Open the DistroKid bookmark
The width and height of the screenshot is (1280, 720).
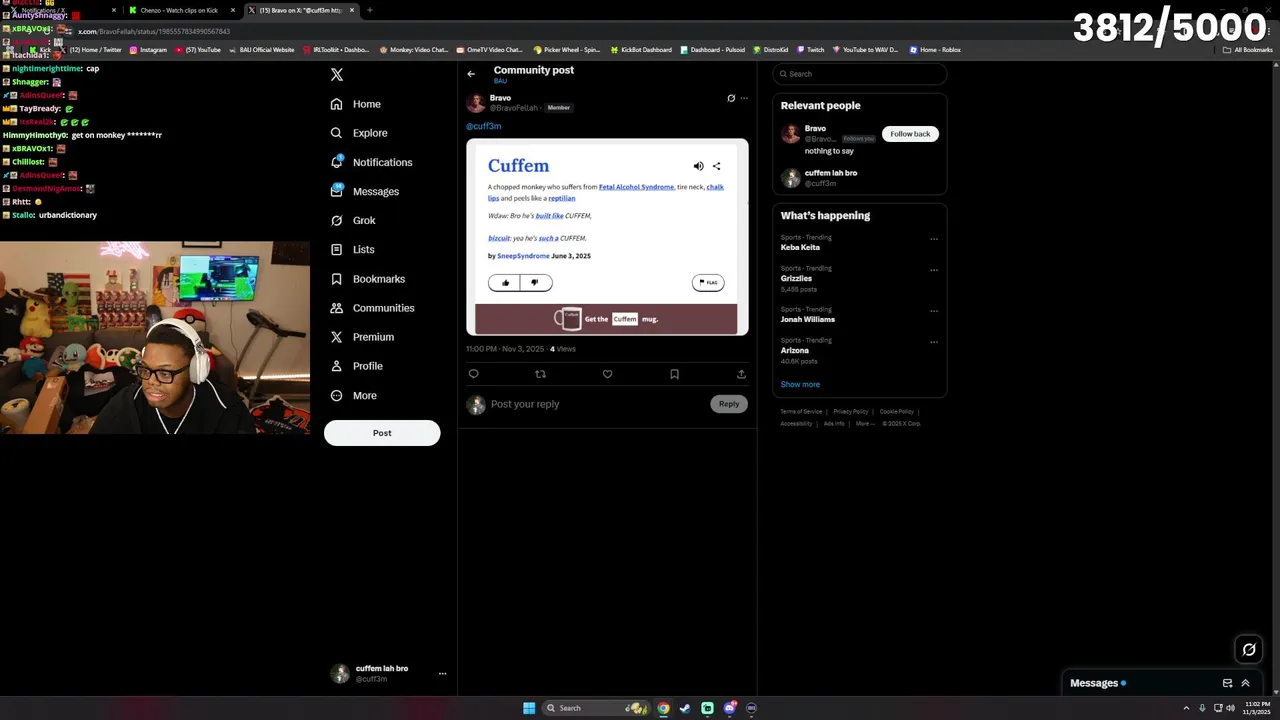tap(770, 49)
